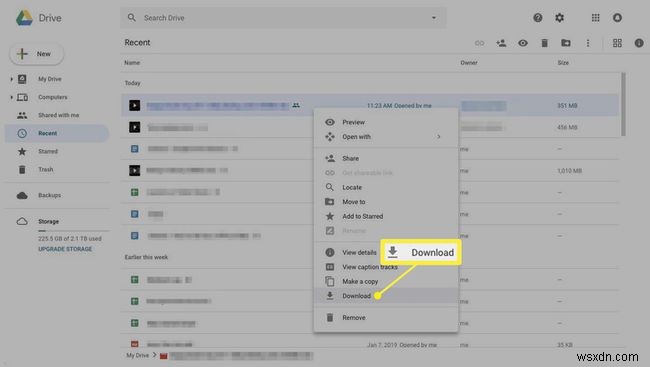Choose Locate from context menu
This screenshot has height=367, width=650.
point(386,187)
